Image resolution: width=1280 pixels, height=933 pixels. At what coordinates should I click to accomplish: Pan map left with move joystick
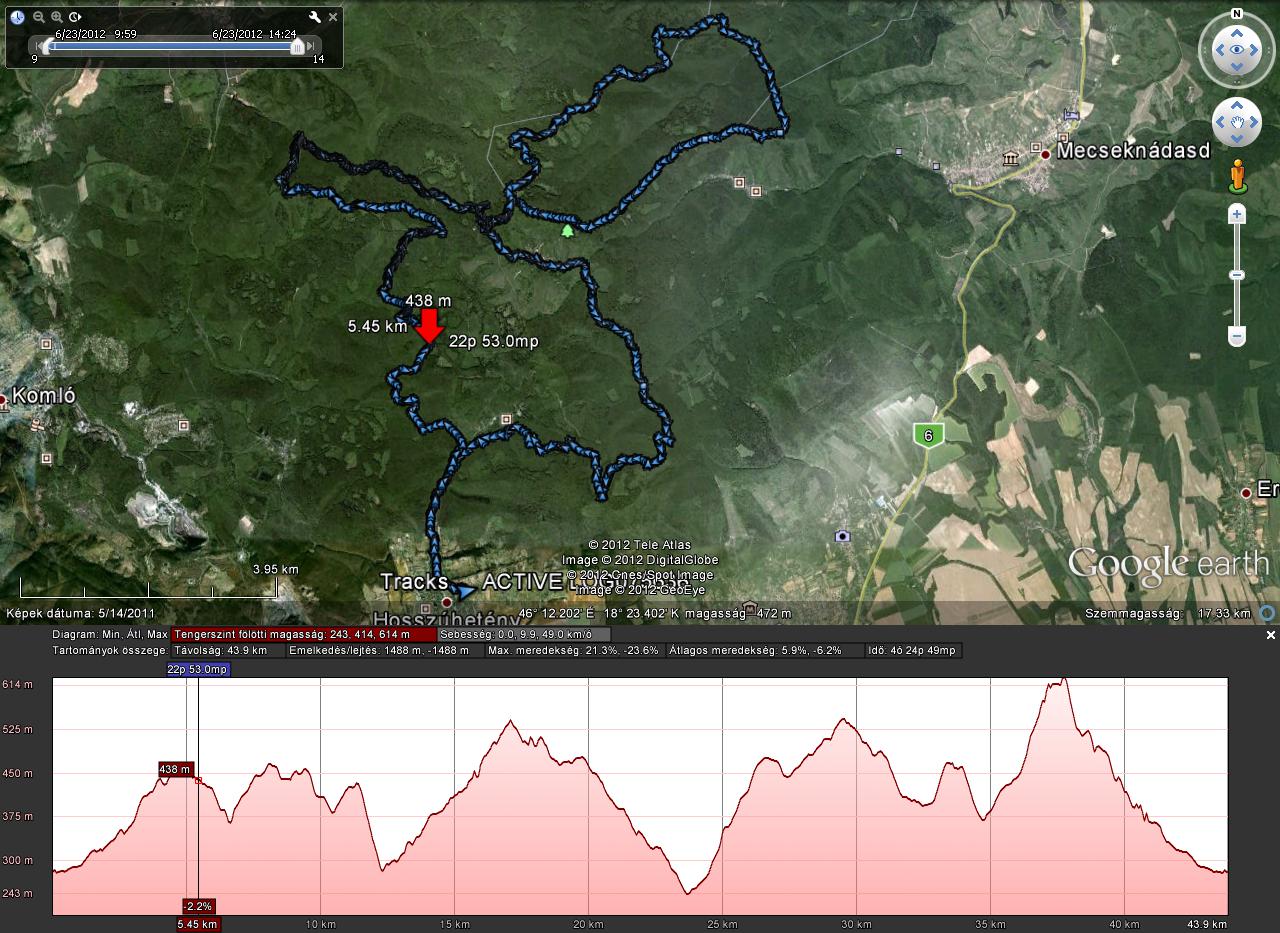[1219, 122]
